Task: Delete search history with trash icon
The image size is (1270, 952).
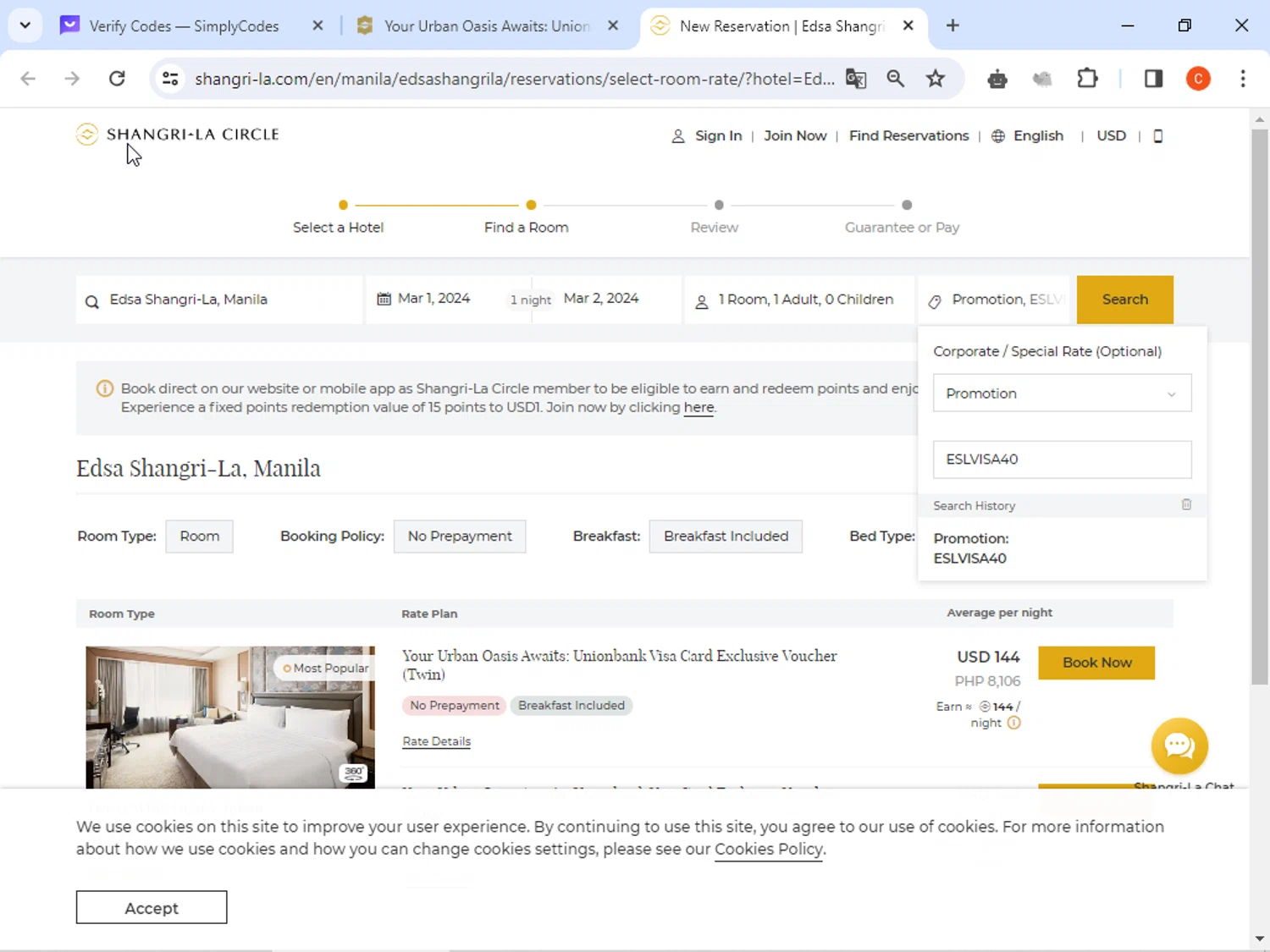Action: 1186,504
